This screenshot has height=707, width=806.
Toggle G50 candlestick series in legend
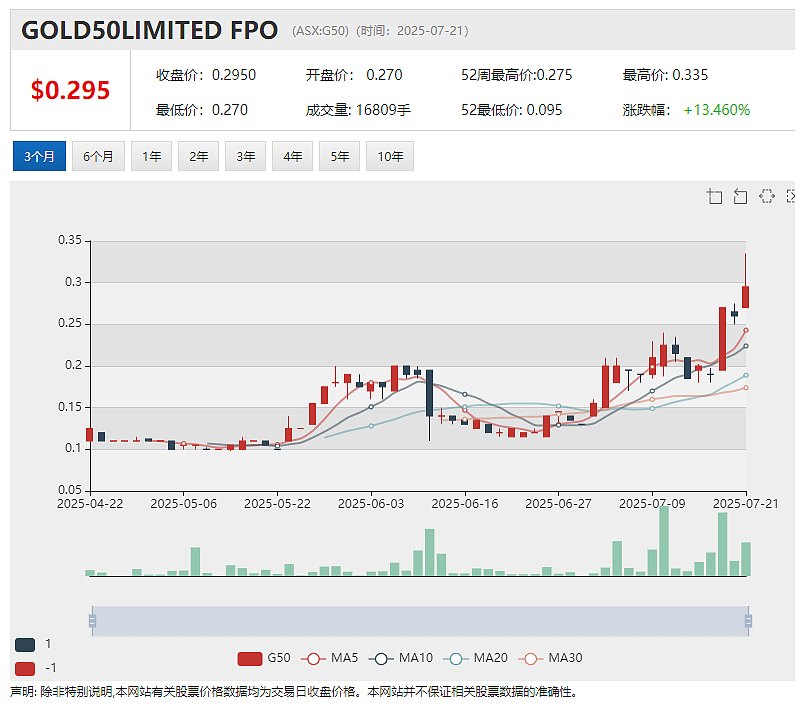pos(264,658)
